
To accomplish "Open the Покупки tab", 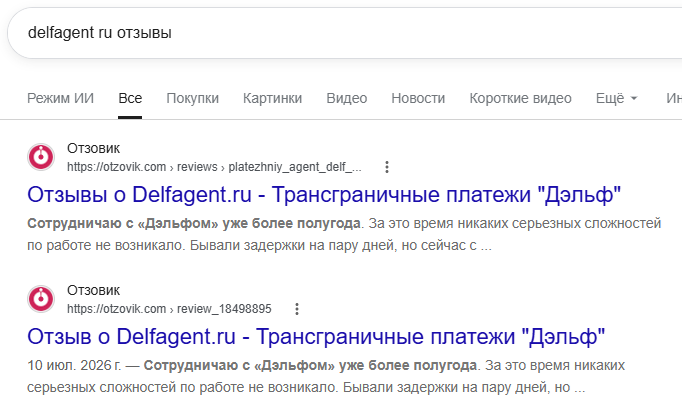I will (x=192, y=98).
